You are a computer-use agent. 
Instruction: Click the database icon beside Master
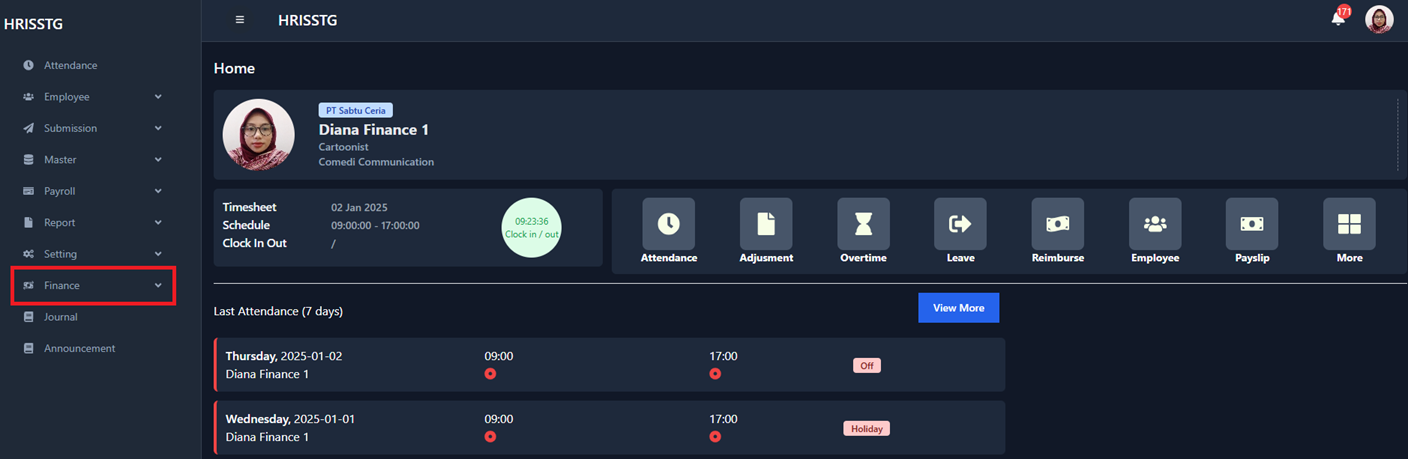pos(29,160)
